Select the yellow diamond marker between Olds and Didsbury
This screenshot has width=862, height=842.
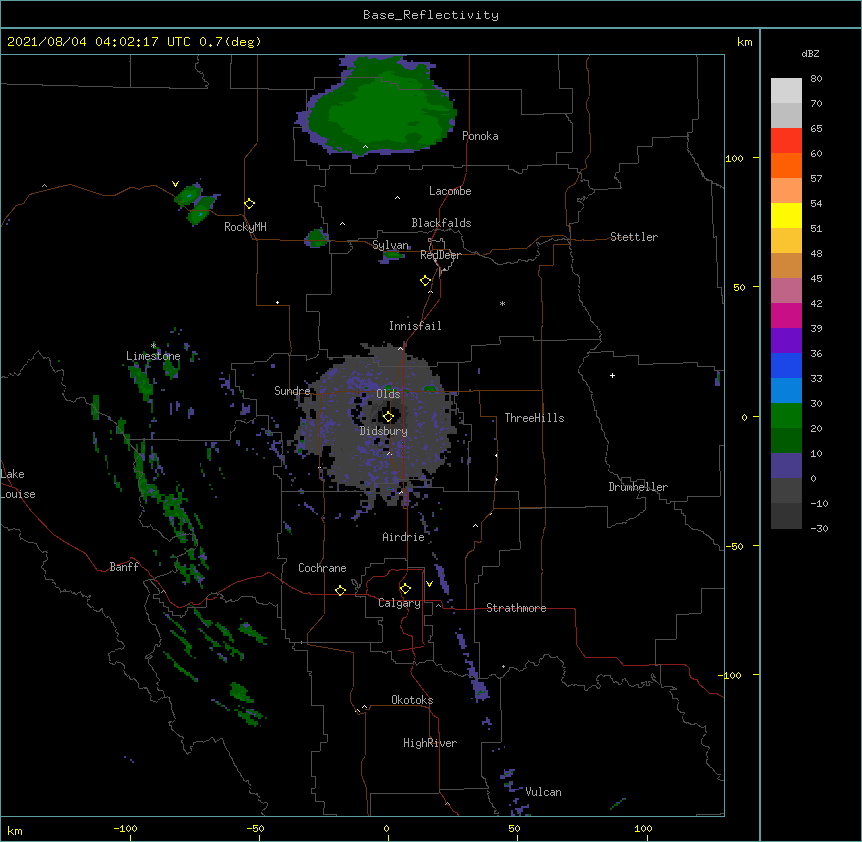[x=388, y=416]
